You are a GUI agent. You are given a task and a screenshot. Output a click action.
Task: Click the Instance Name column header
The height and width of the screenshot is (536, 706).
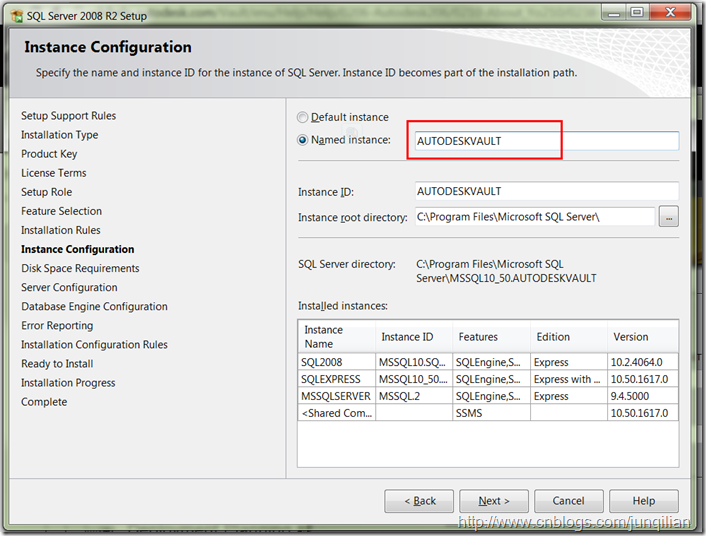[x=337, y=336]
